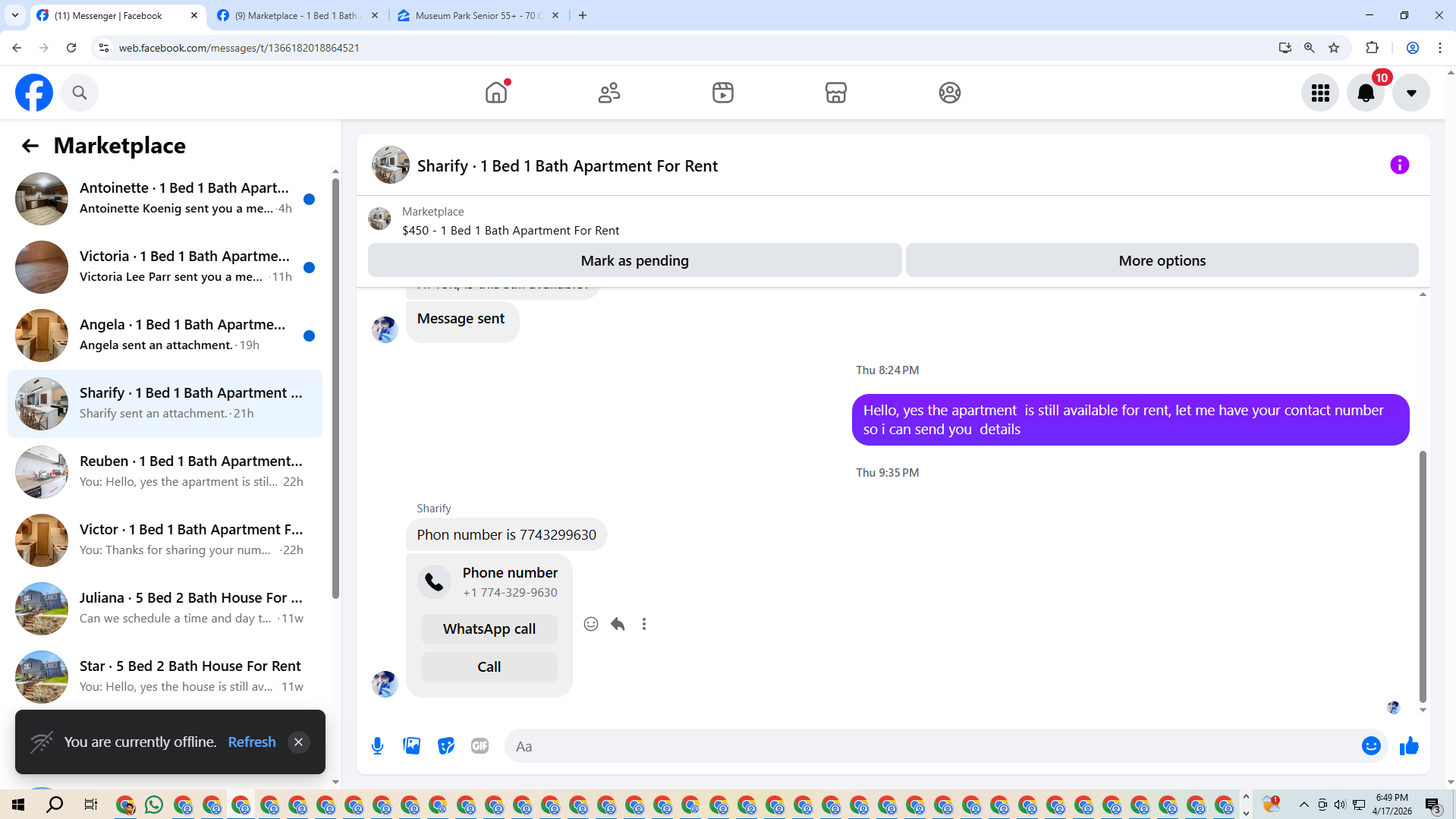
Task: Dismiss the offline notification
Action: click(x=299, y=742)
